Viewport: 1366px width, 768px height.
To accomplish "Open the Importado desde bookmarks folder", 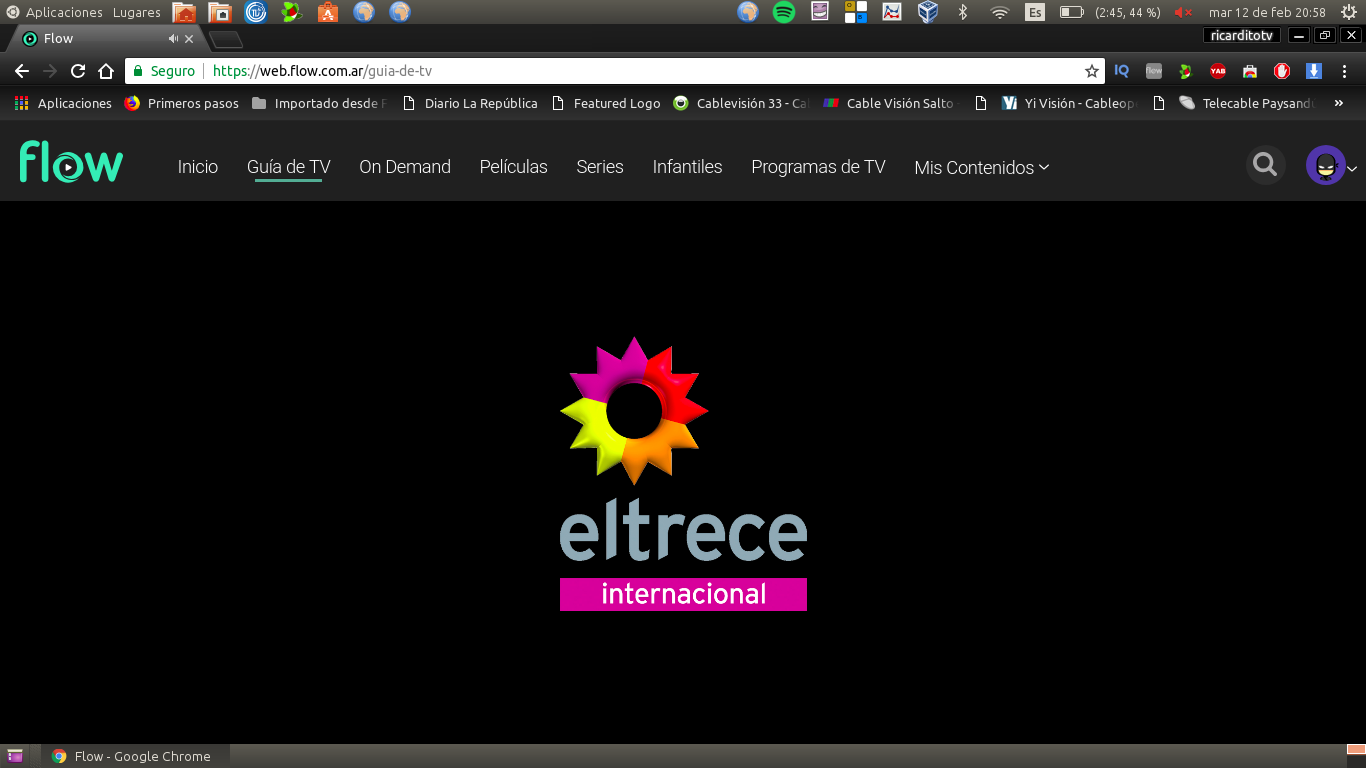I will pyautogui.click(x=319, y=103).
